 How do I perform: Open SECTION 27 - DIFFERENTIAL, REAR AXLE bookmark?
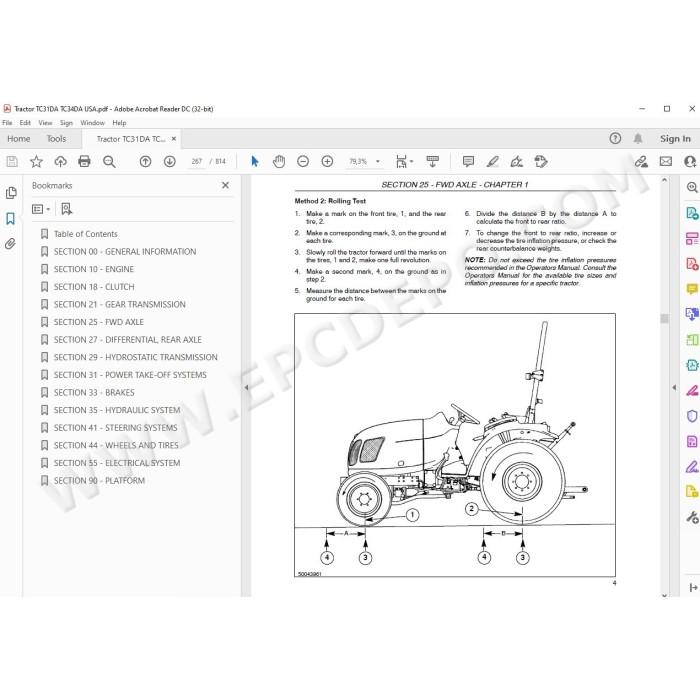(x=128, y=340)
